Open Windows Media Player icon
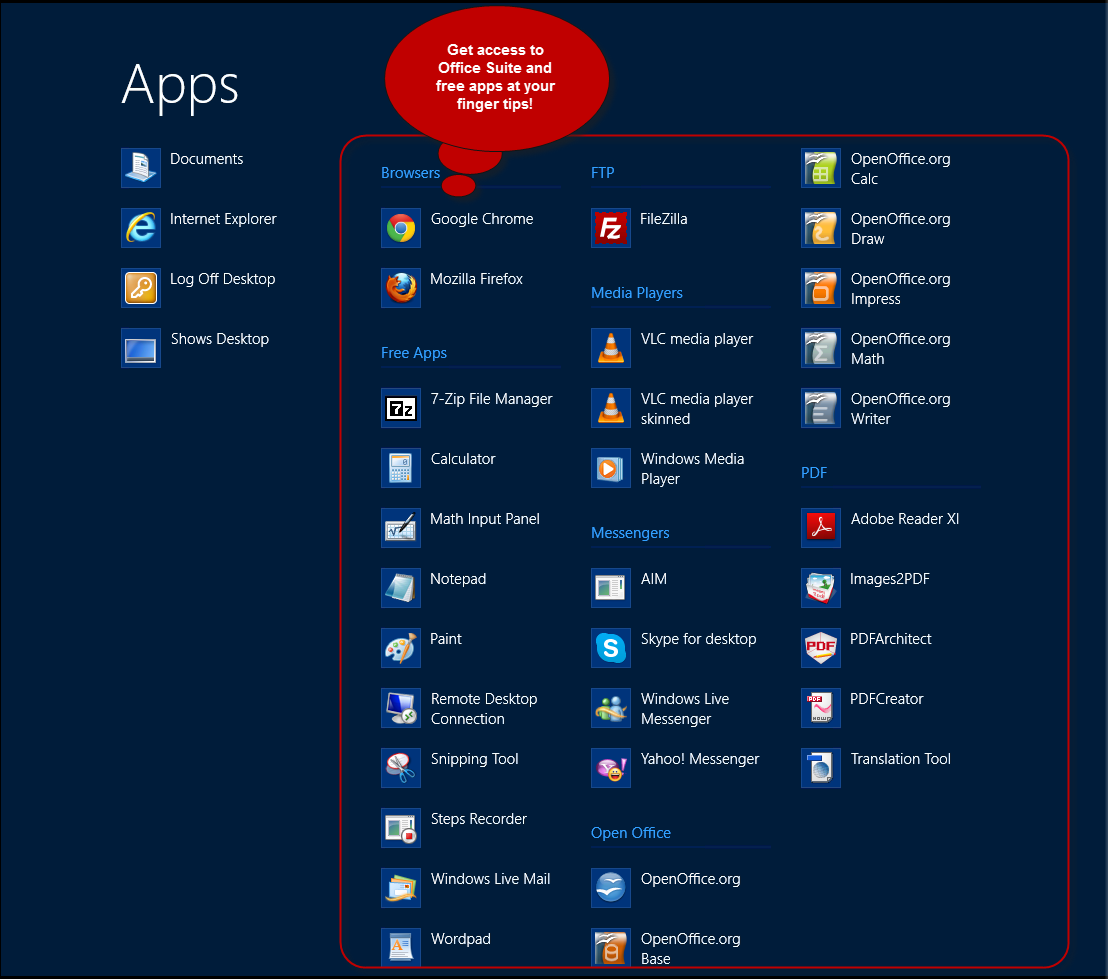The height and width of the screenshot is (979, 1108). click(611, 469)
